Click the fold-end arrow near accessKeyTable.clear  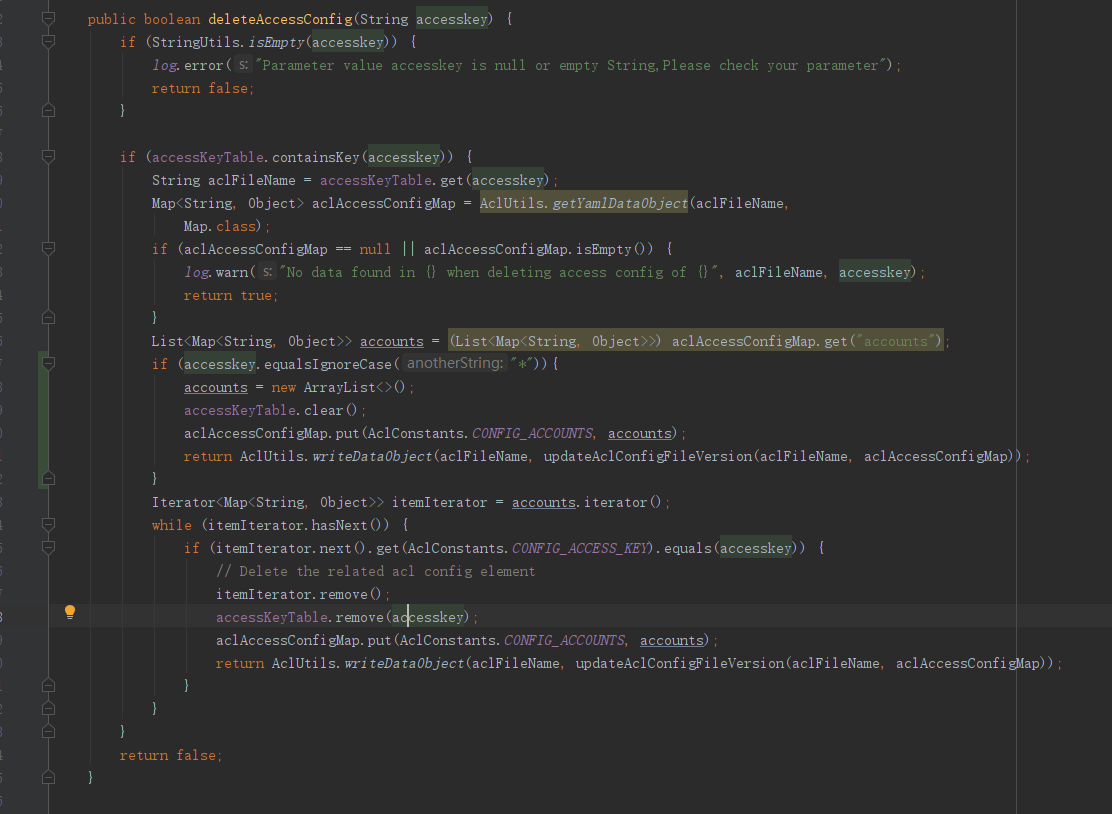tap(47, 478)
